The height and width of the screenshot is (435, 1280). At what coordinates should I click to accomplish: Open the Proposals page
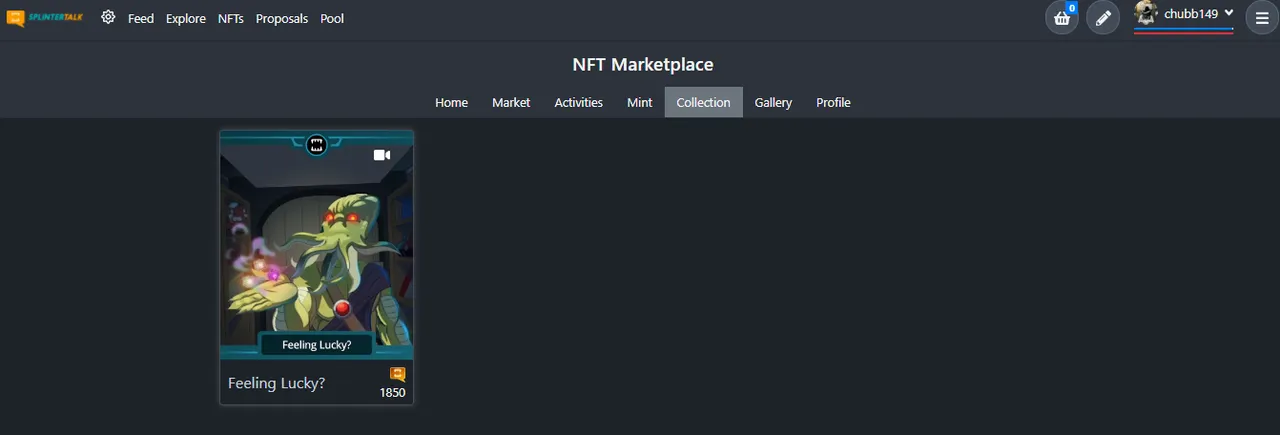pos(282,18)
